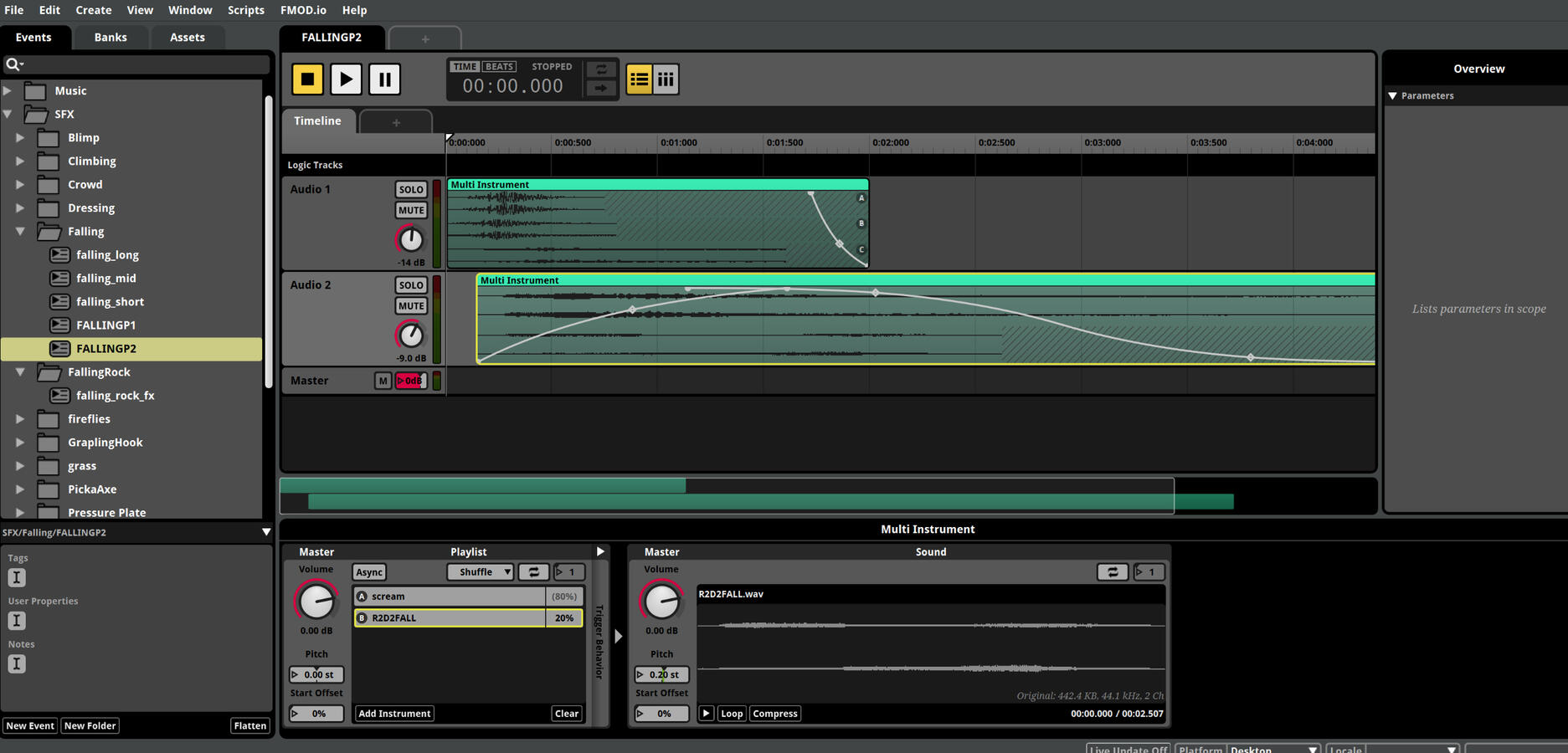Viewport: 1568px width, 753px height.
Task: Collapse the Falling folder in the browser
Action: point(20,231)
